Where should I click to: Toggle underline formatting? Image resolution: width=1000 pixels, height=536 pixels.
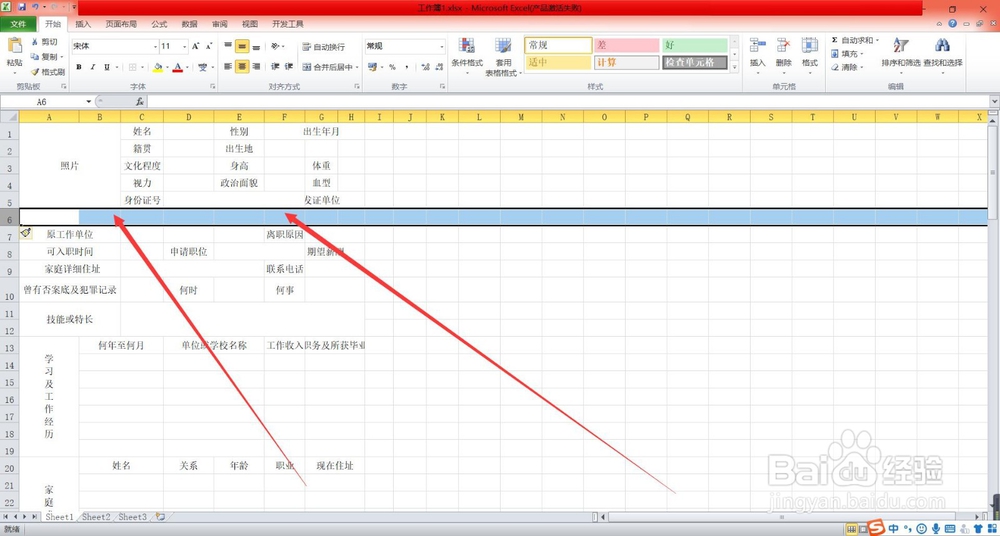click(107, 67)
